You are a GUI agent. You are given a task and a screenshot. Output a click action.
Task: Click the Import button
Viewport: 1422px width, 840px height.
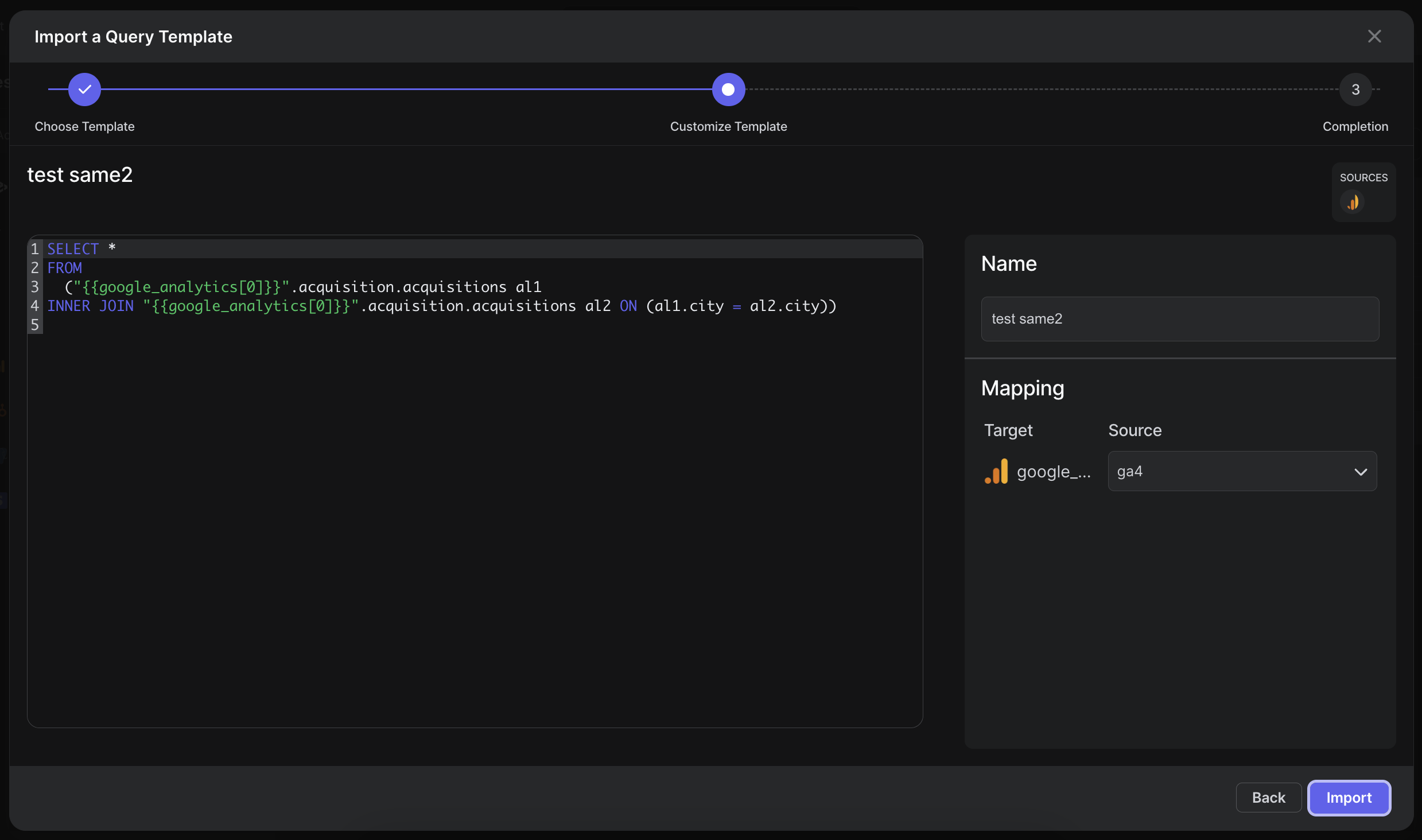[1349, 798]
